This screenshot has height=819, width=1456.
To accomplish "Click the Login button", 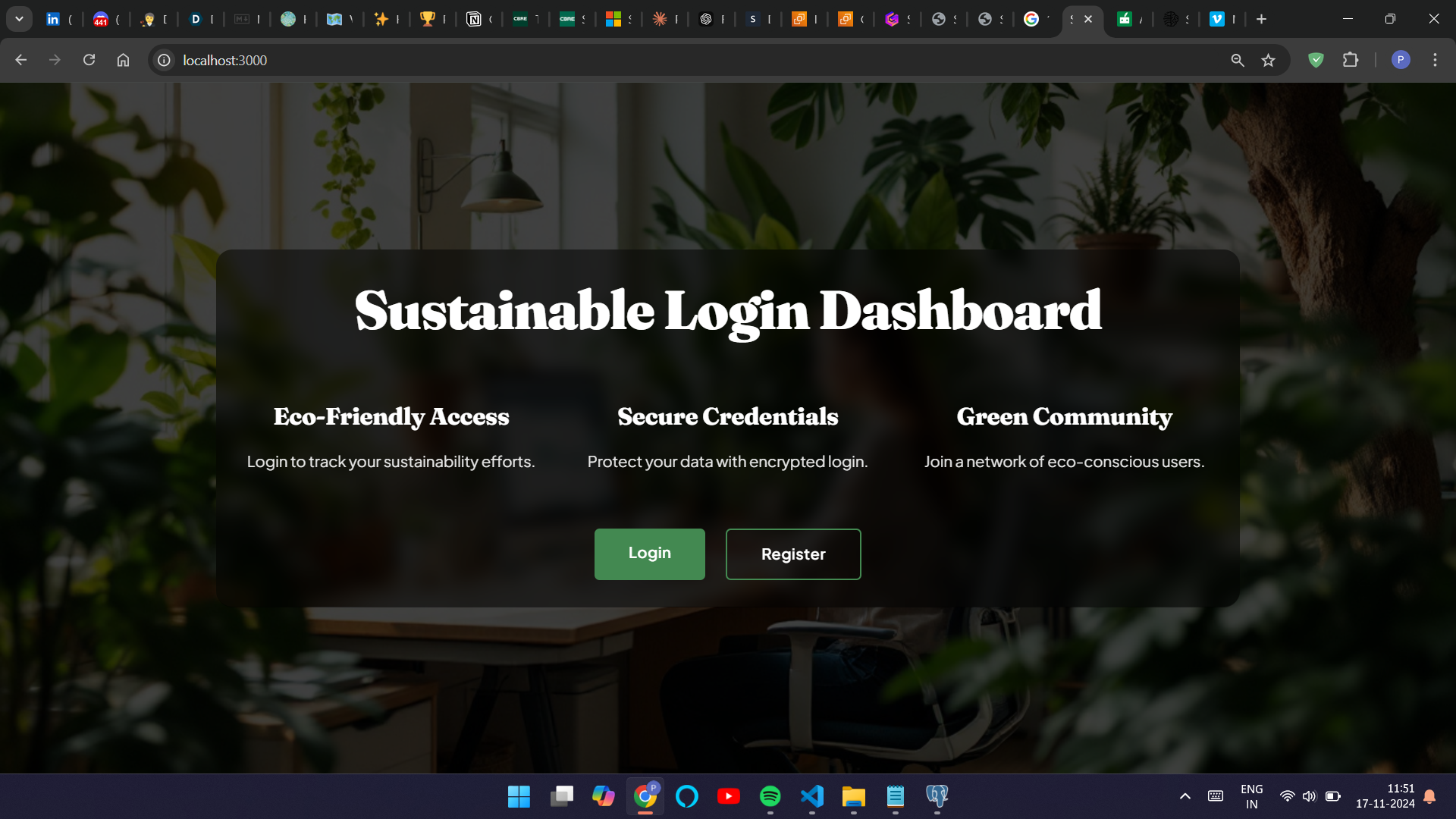I will (x=649, y=554).
